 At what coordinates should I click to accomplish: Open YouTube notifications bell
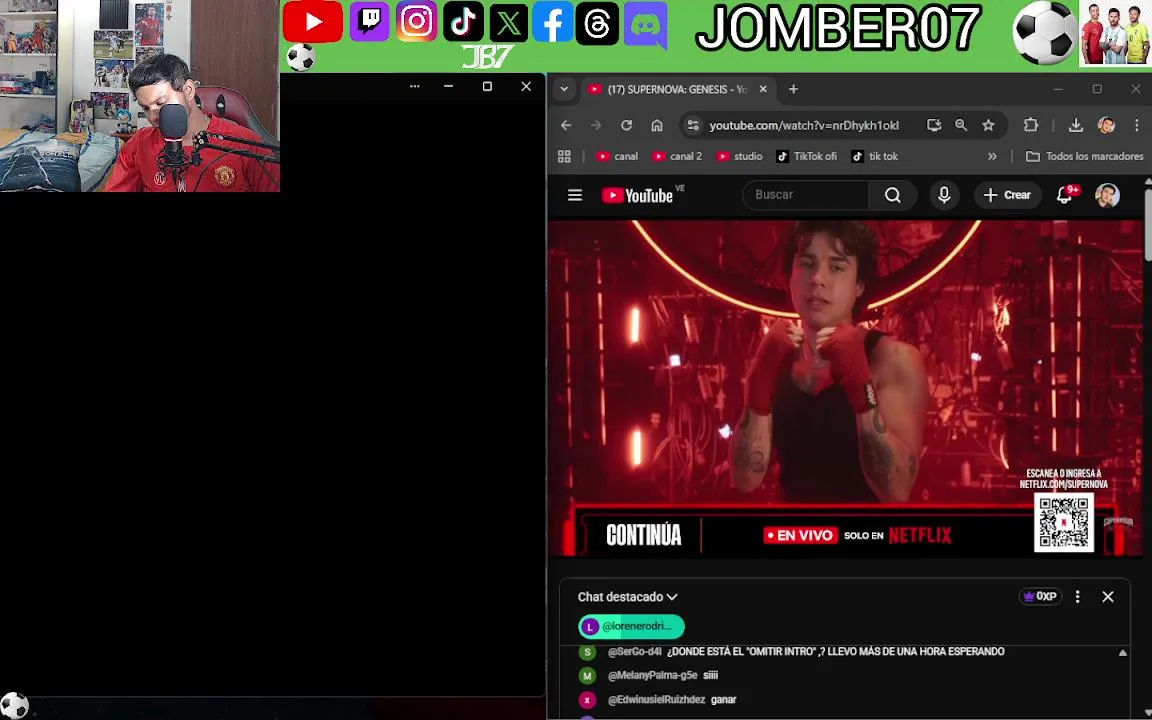(1064, 195)
